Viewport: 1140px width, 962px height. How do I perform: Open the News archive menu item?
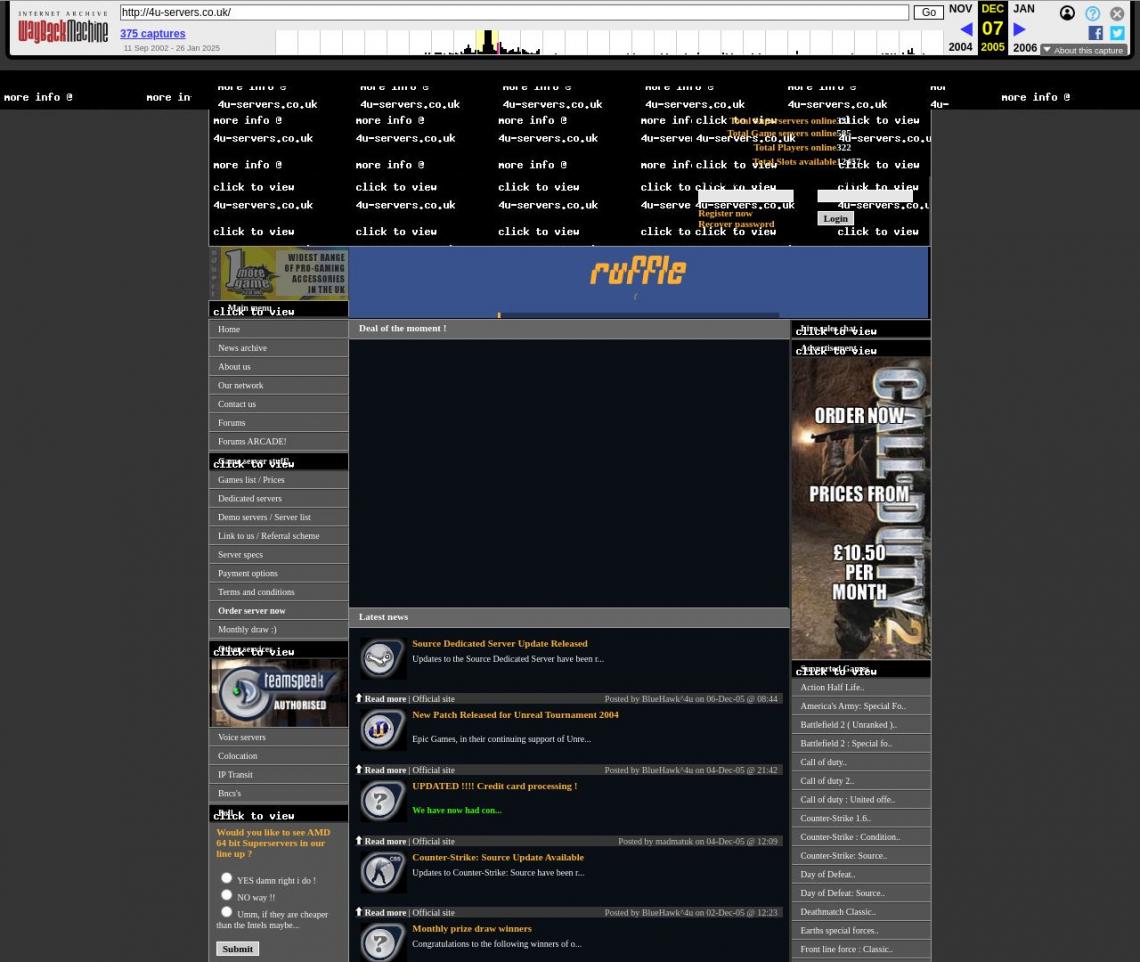(x=278, y=348)
